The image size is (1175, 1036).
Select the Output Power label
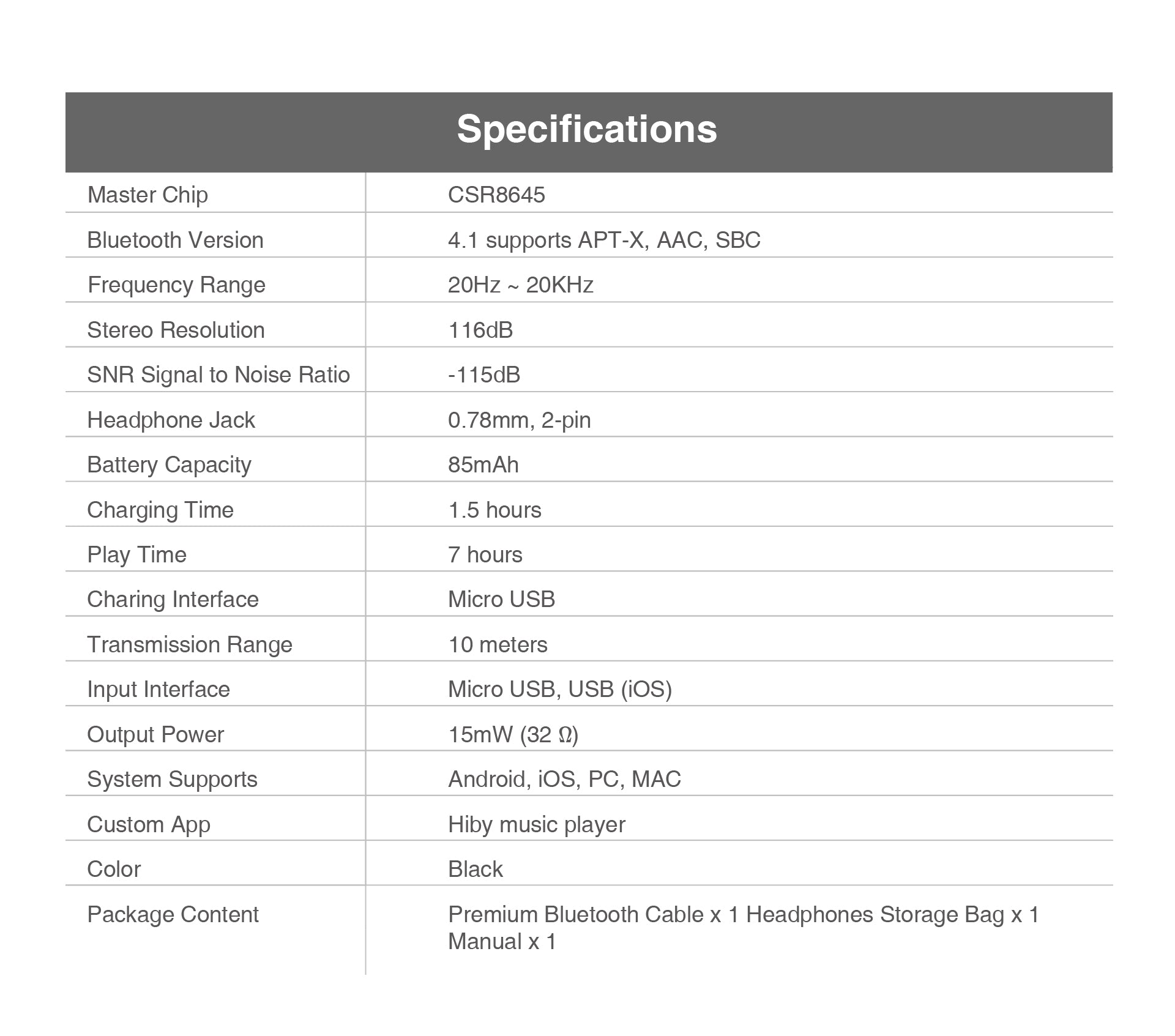click(155, 734)
